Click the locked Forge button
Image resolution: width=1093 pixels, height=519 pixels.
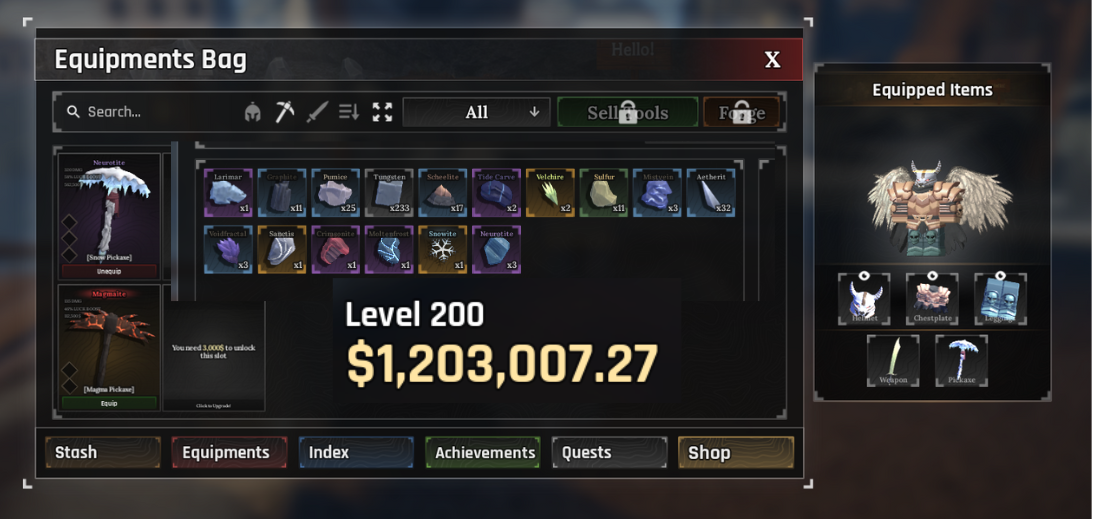(x=741, y=112)
